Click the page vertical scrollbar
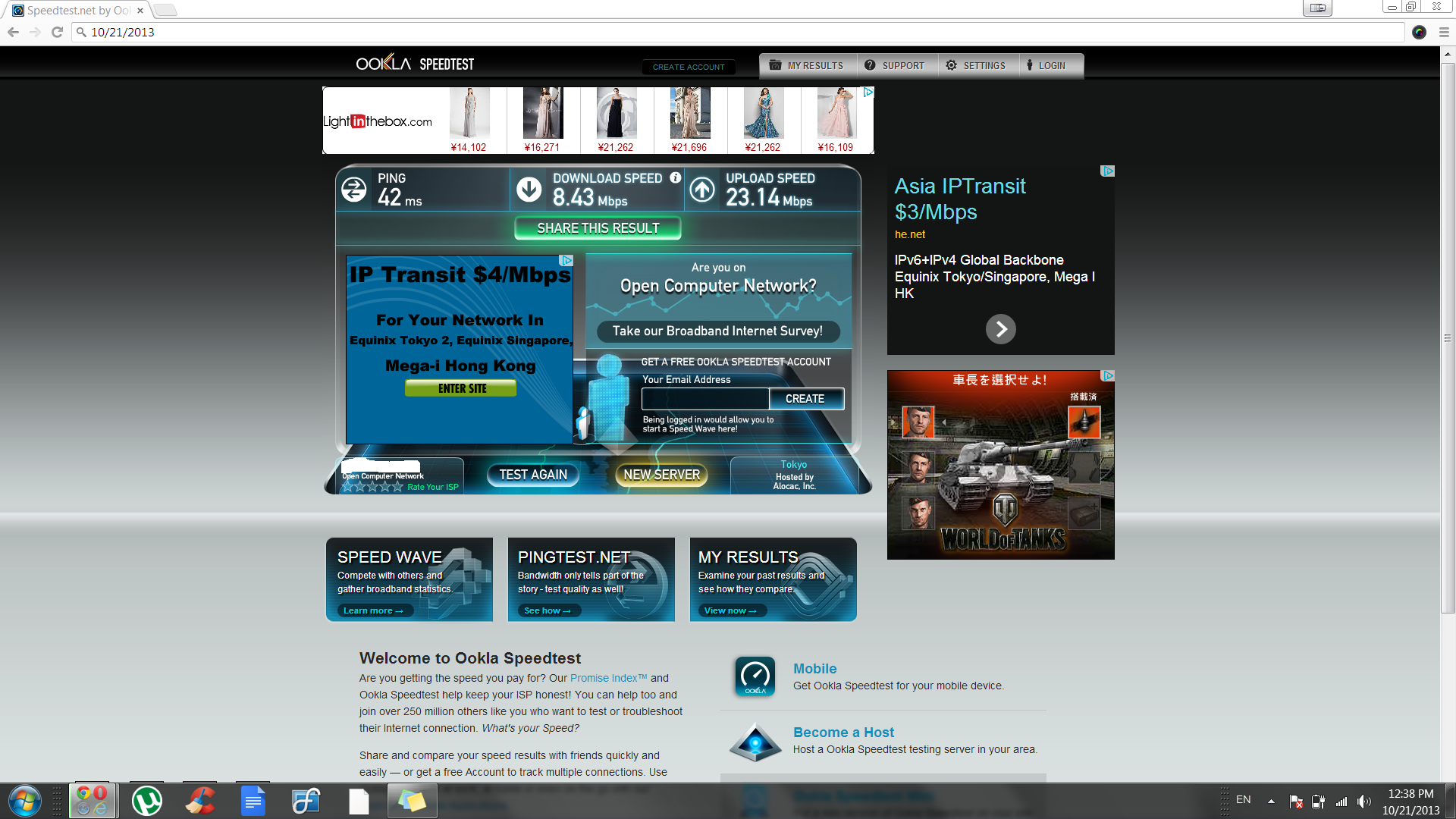 coord(1448,338)
